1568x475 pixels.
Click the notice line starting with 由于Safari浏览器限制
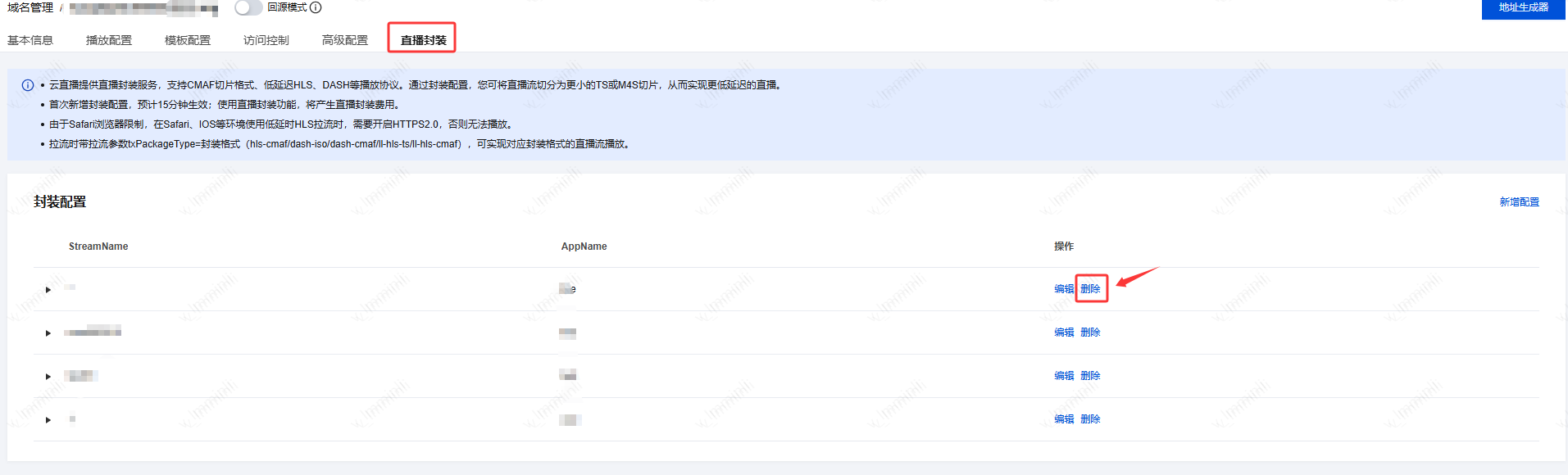[282, 124]
